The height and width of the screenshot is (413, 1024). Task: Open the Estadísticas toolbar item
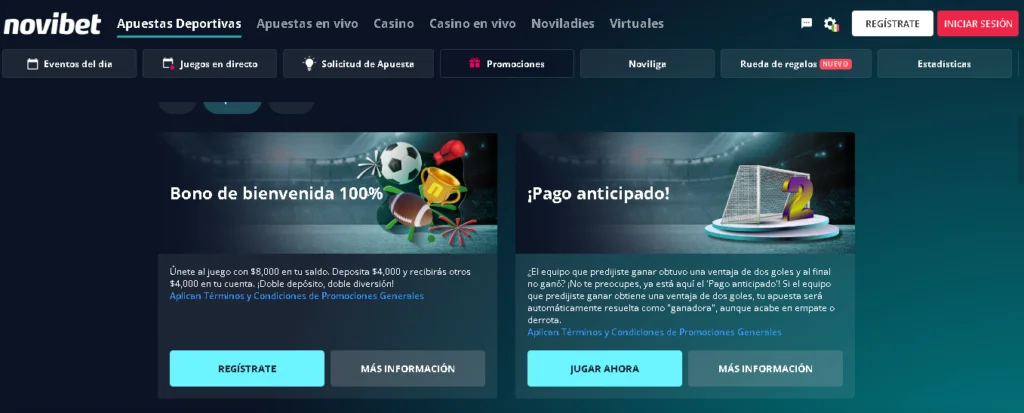tap(944, 64)
